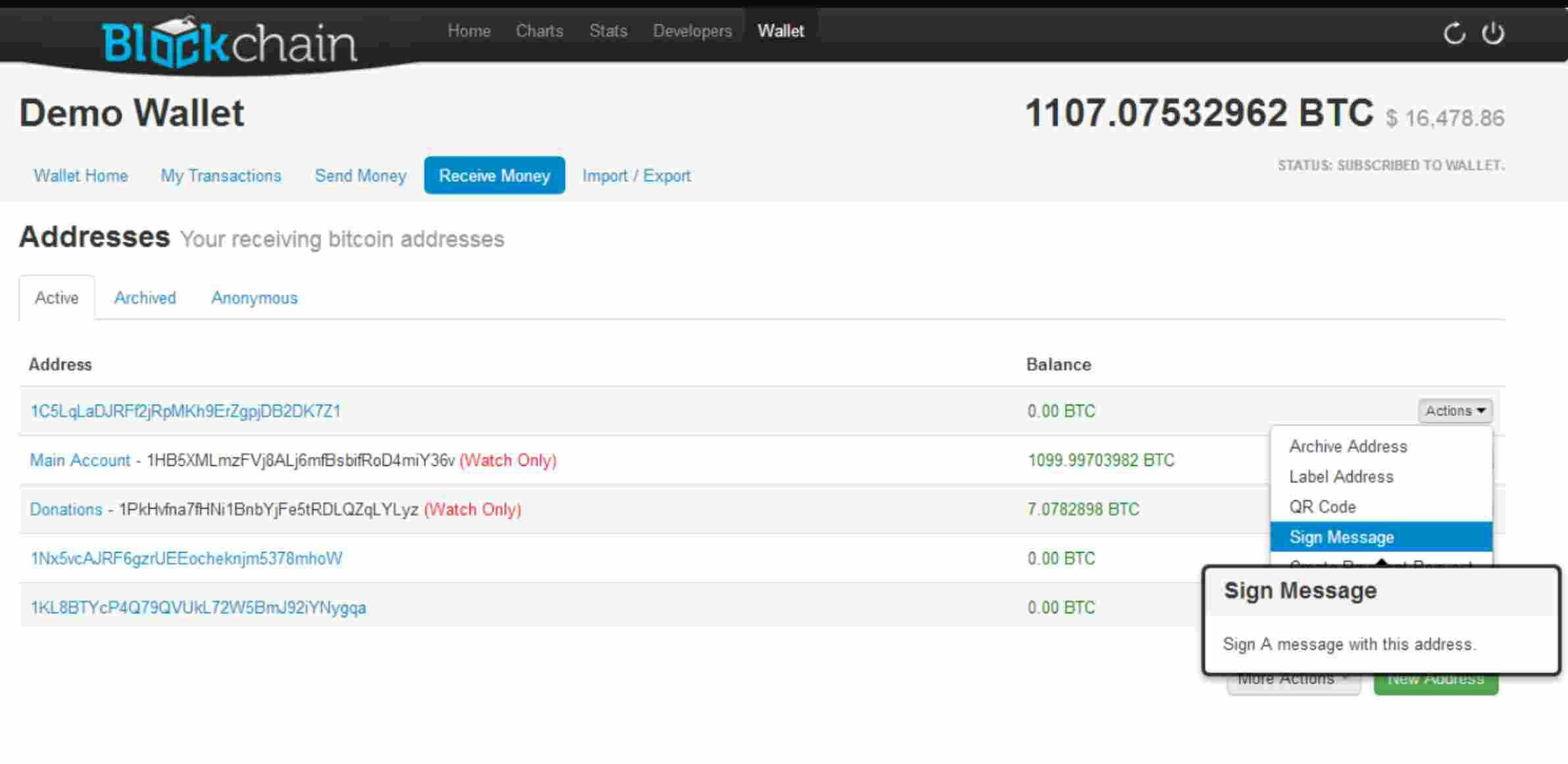The width and height of the screenshot is (1568, 764).
Task: Click the power logout icon
Action: coord(1492,33)
